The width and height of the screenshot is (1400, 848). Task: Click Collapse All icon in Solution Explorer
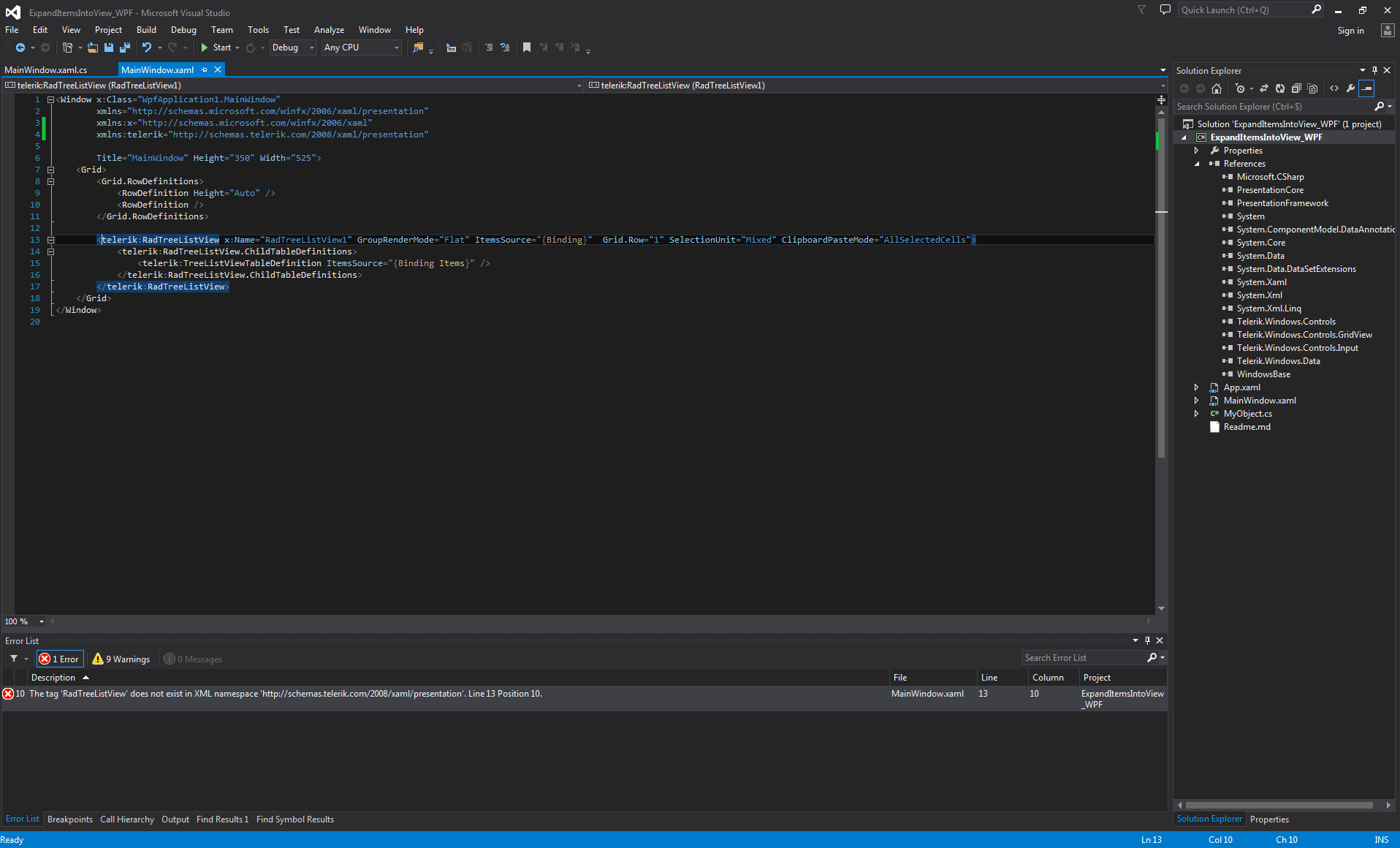[1296, 88]
